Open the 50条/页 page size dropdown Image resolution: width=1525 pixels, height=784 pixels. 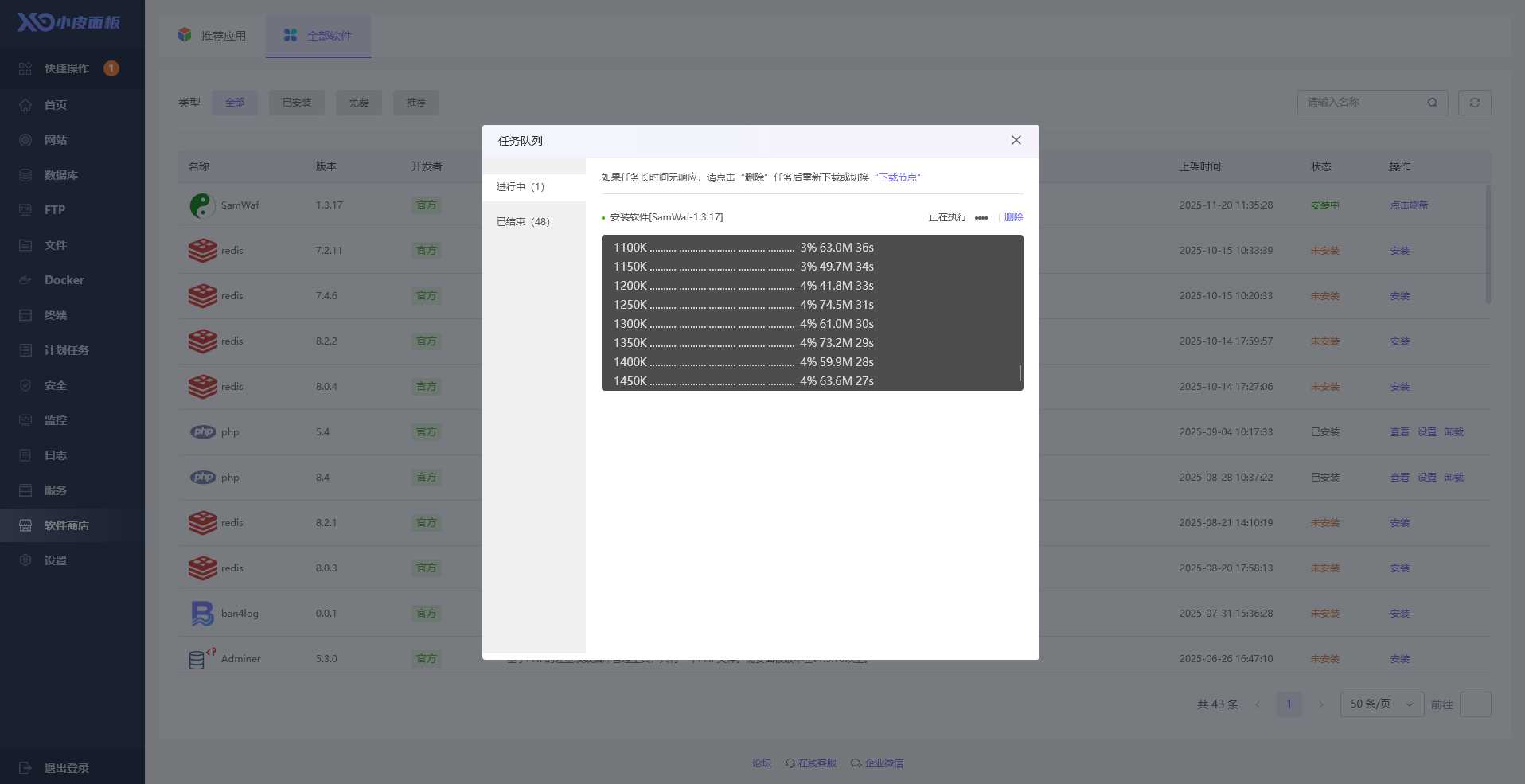(x=1381, y=704)
